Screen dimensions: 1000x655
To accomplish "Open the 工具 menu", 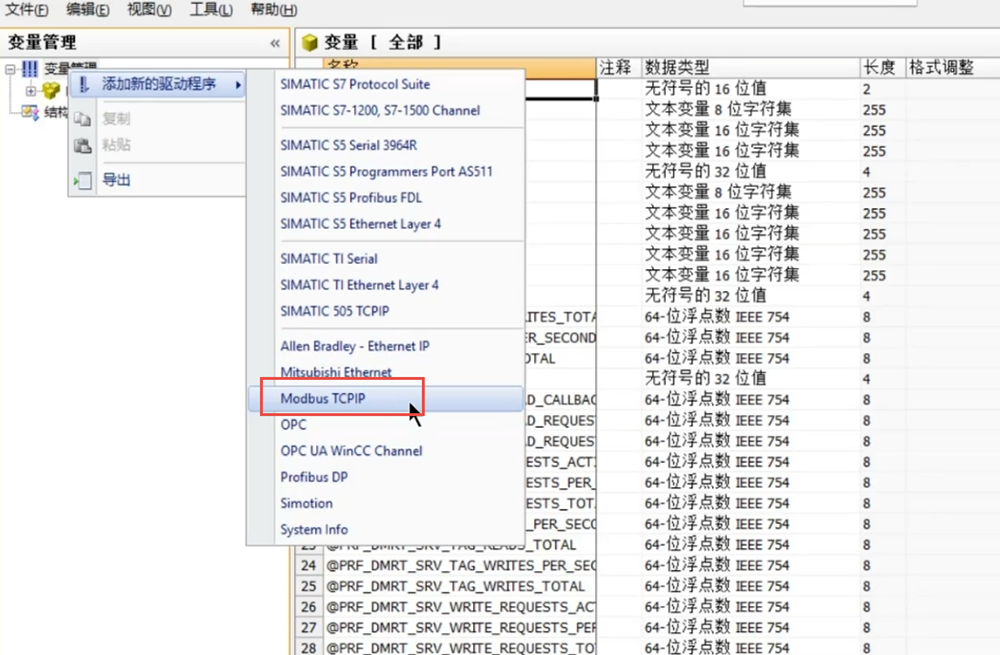I will pyautogui.click(x=211, y=9).
